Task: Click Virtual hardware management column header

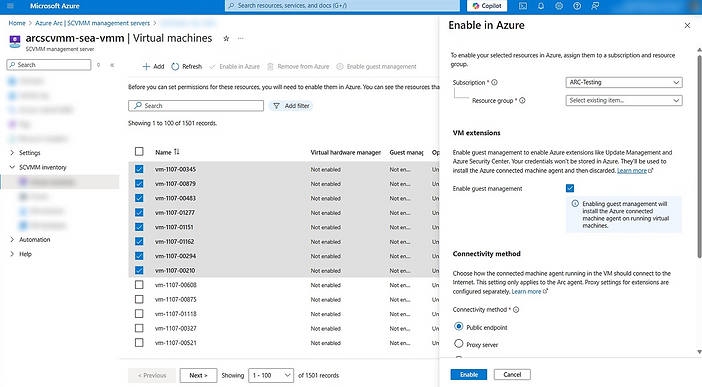Action: pos(346,152)
